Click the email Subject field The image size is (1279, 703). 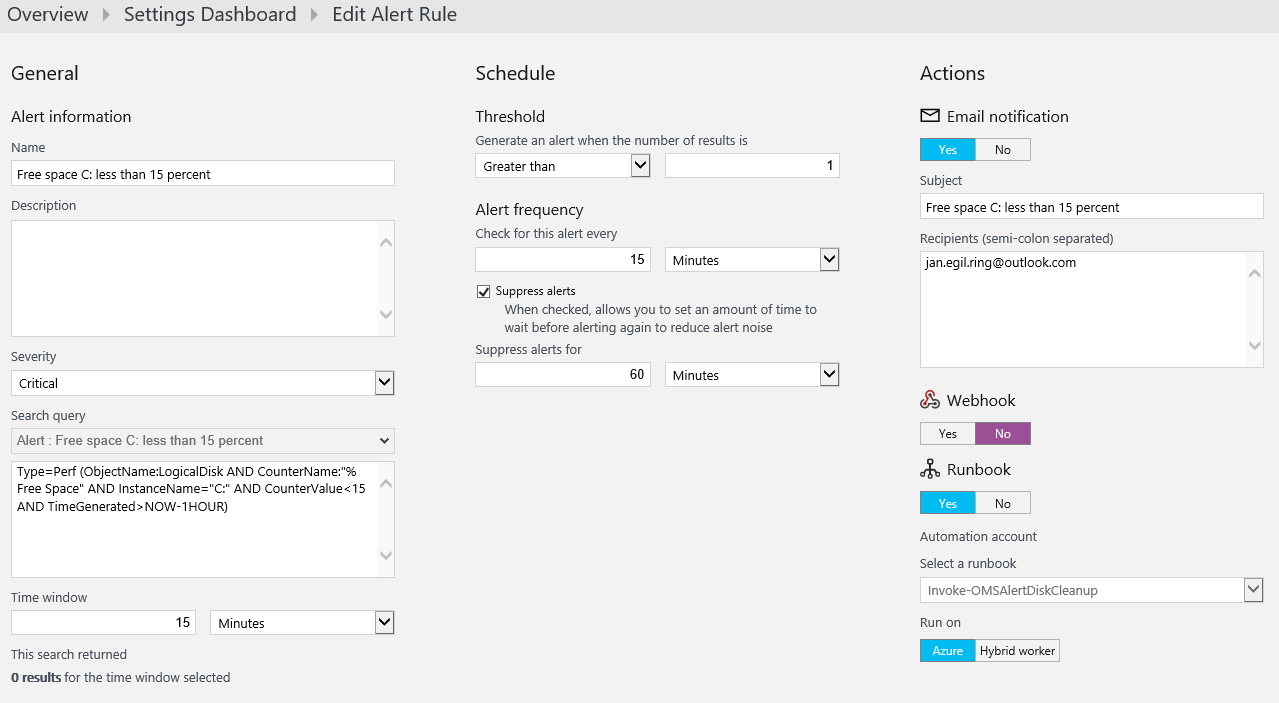(1091, 207)
